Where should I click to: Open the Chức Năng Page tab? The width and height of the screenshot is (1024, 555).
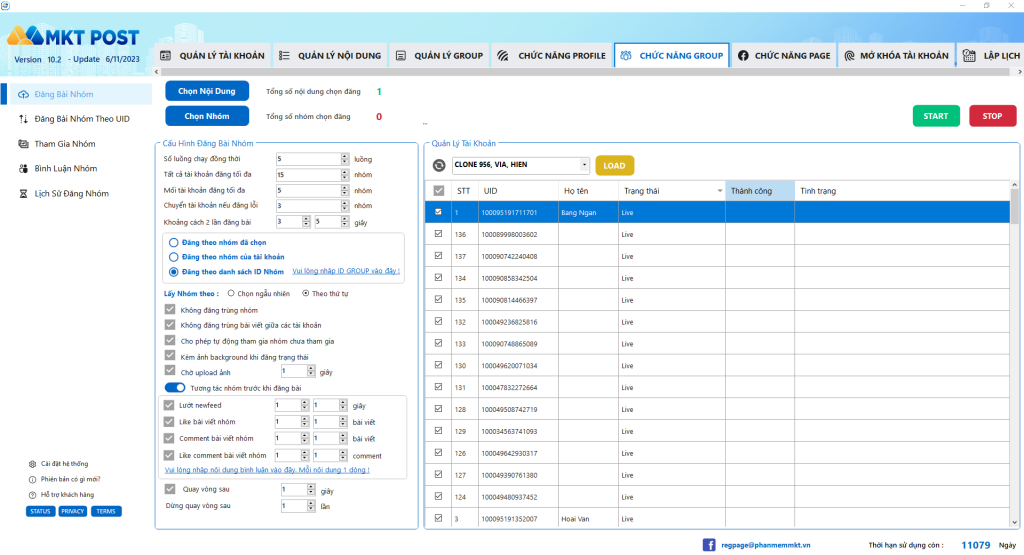(x=784, y=56)
